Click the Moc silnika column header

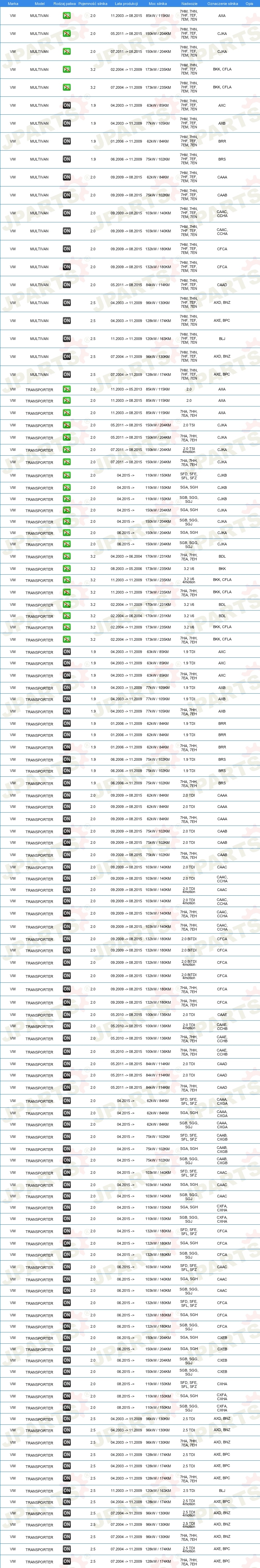coord(158,4)
